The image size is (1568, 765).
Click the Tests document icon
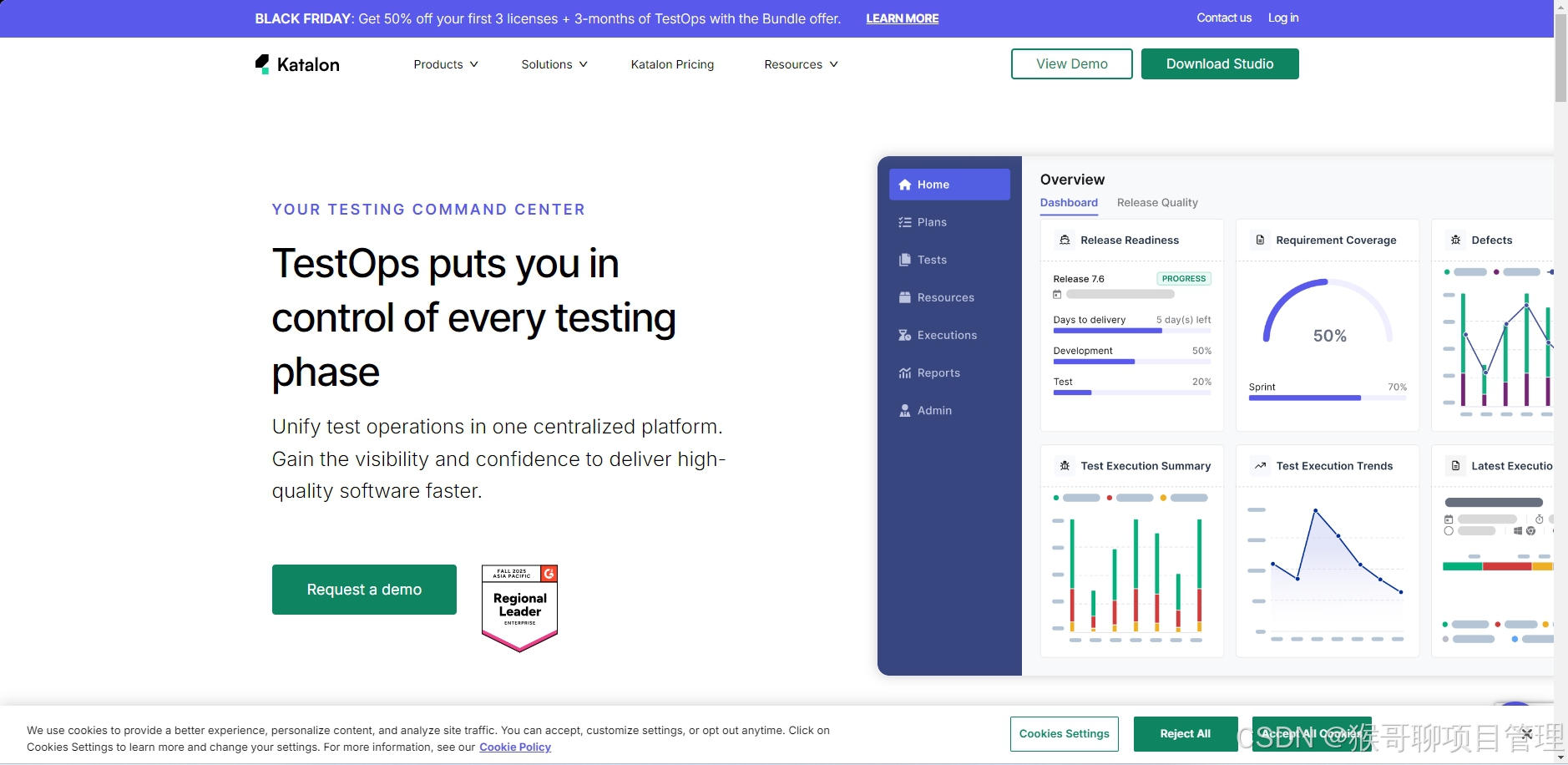coord(905,260)
